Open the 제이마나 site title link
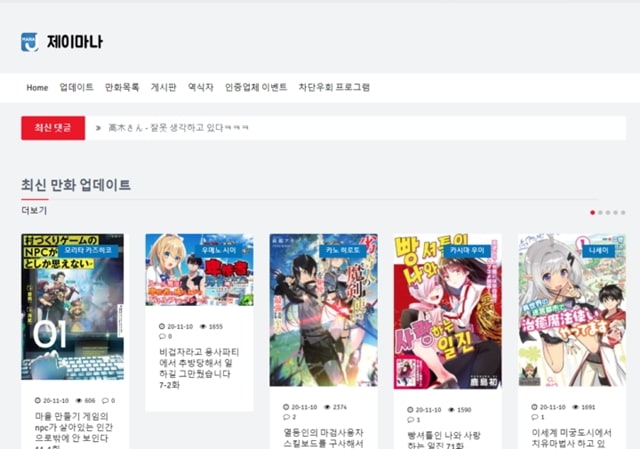This screenshot has height=449, width=640. pos(75,42)
